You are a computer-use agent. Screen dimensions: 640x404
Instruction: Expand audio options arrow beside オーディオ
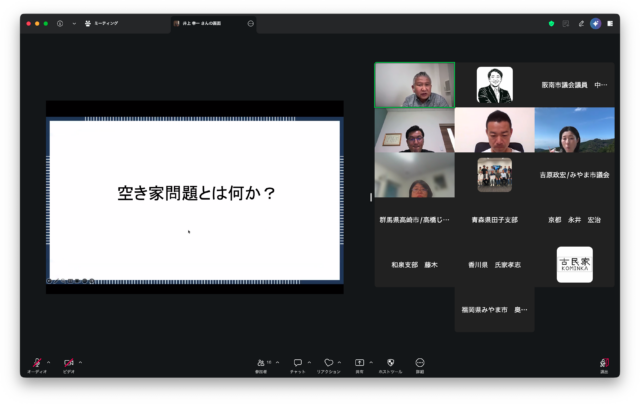point(48,362)
